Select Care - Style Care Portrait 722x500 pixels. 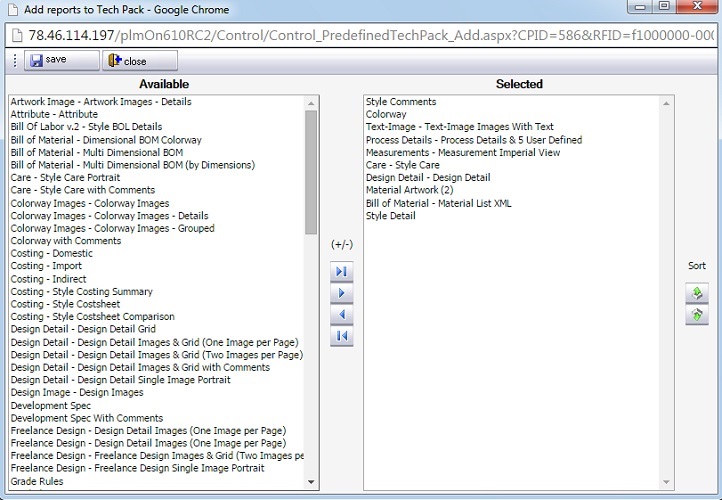click(x=65, y=177)
